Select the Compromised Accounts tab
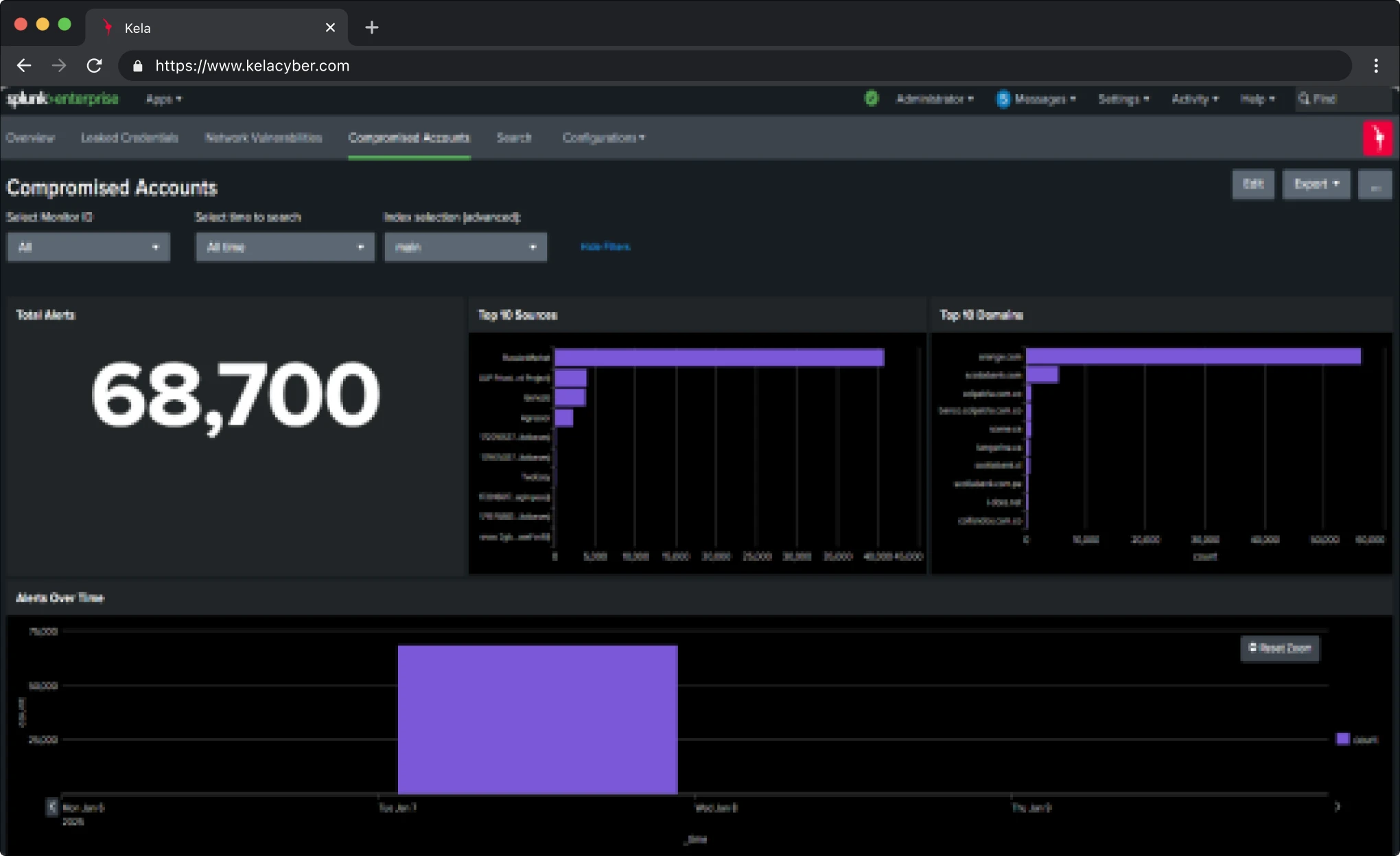 coord(409,138)
